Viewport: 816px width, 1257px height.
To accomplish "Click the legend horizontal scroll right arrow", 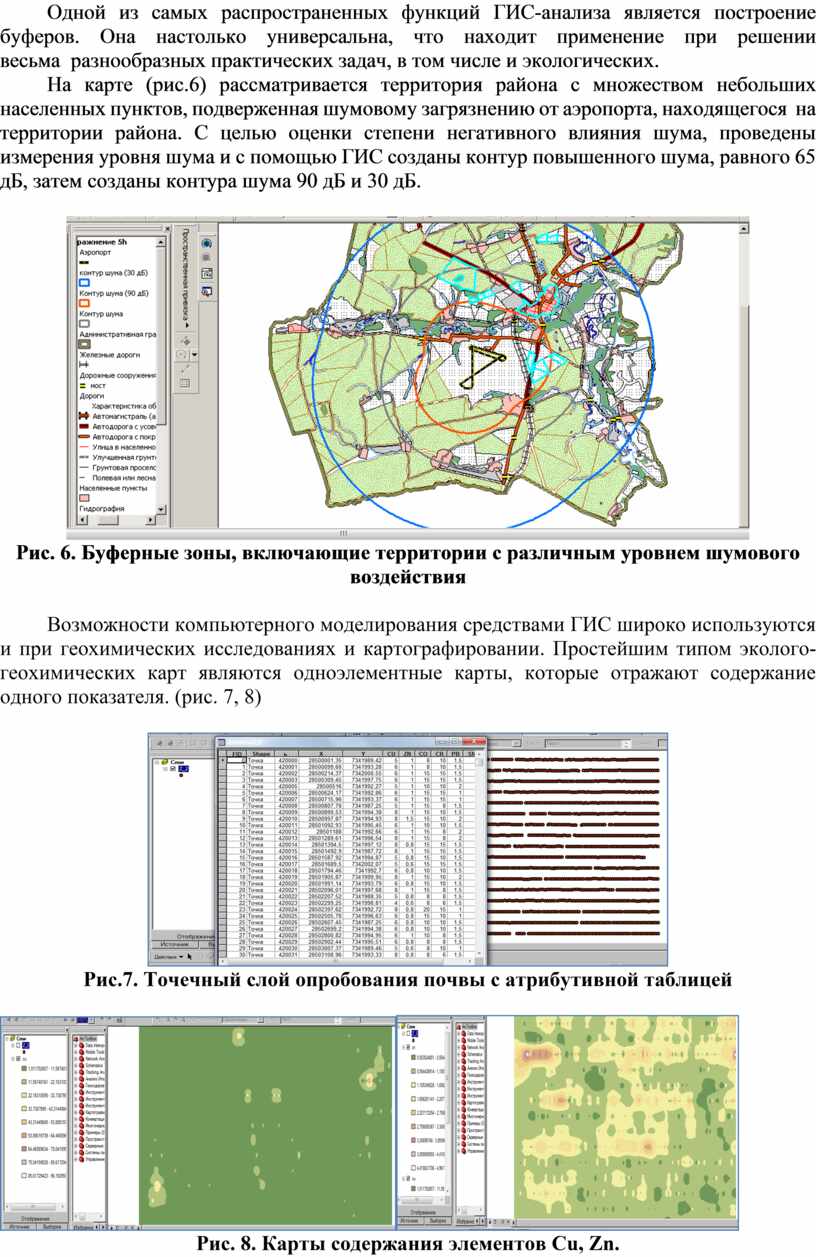I will pos(150,520).
